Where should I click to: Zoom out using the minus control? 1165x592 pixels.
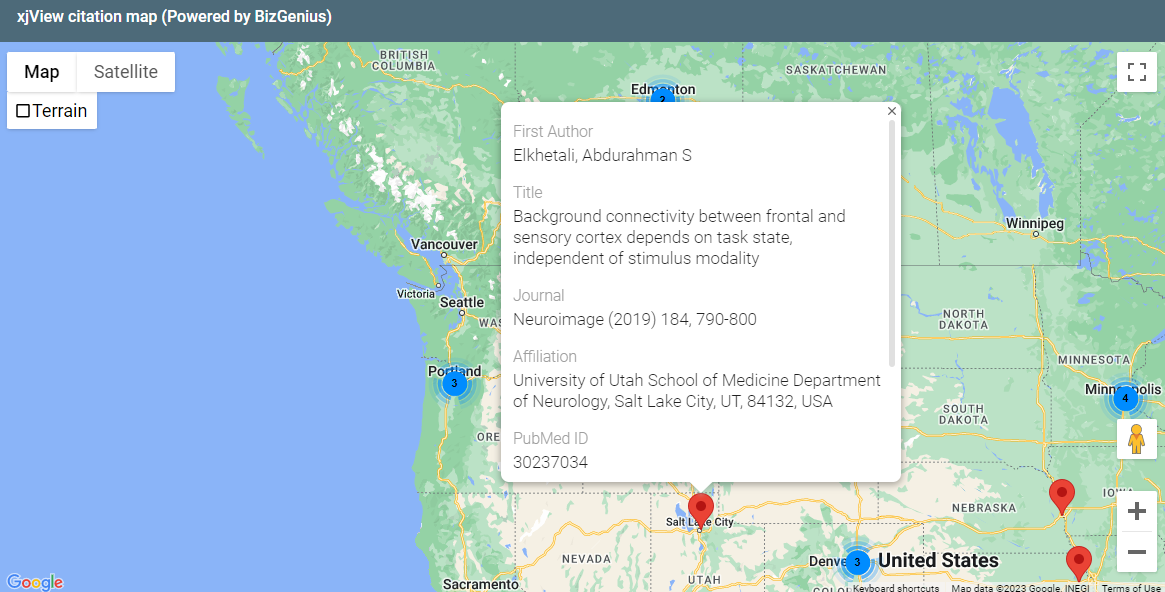(1136, 551)
